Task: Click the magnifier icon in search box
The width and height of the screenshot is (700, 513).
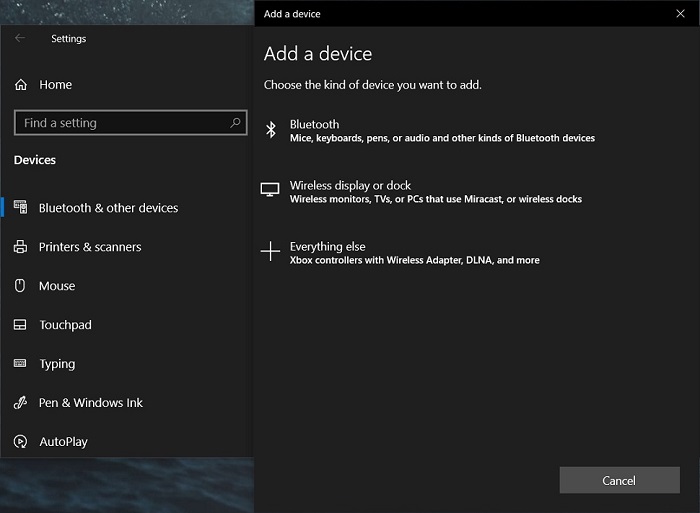Action: [236, 123]
